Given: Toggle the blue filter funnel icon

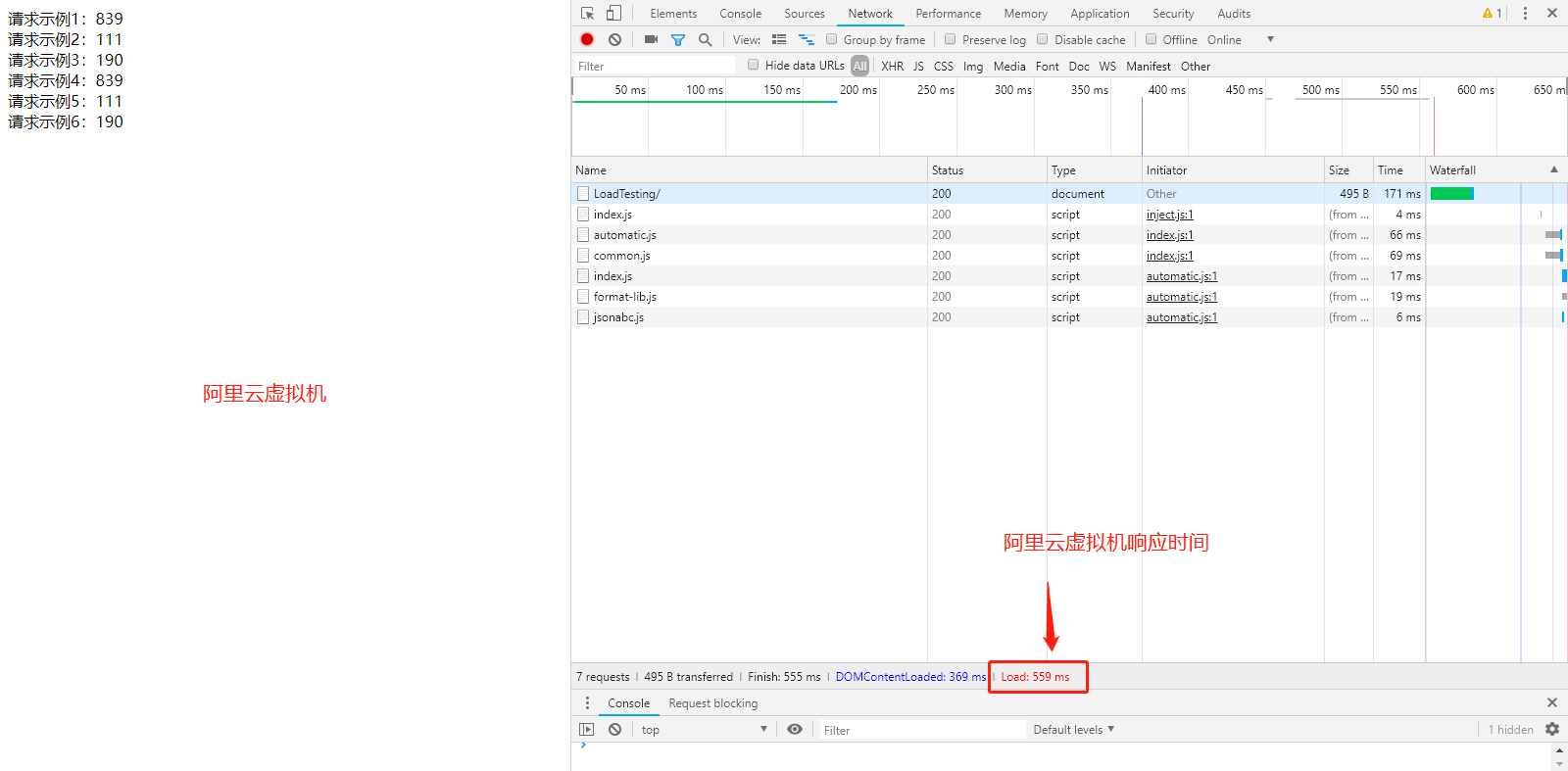Looking at the screenshot, I should pyautogui.click(x=677, y=40).
